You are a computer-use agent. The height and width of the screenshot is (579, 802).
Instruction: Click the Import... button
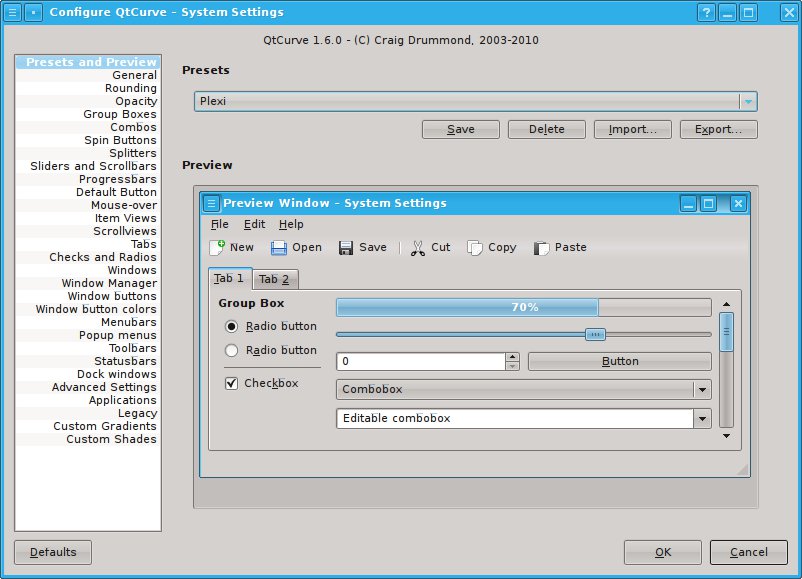(x=632, y=129)
